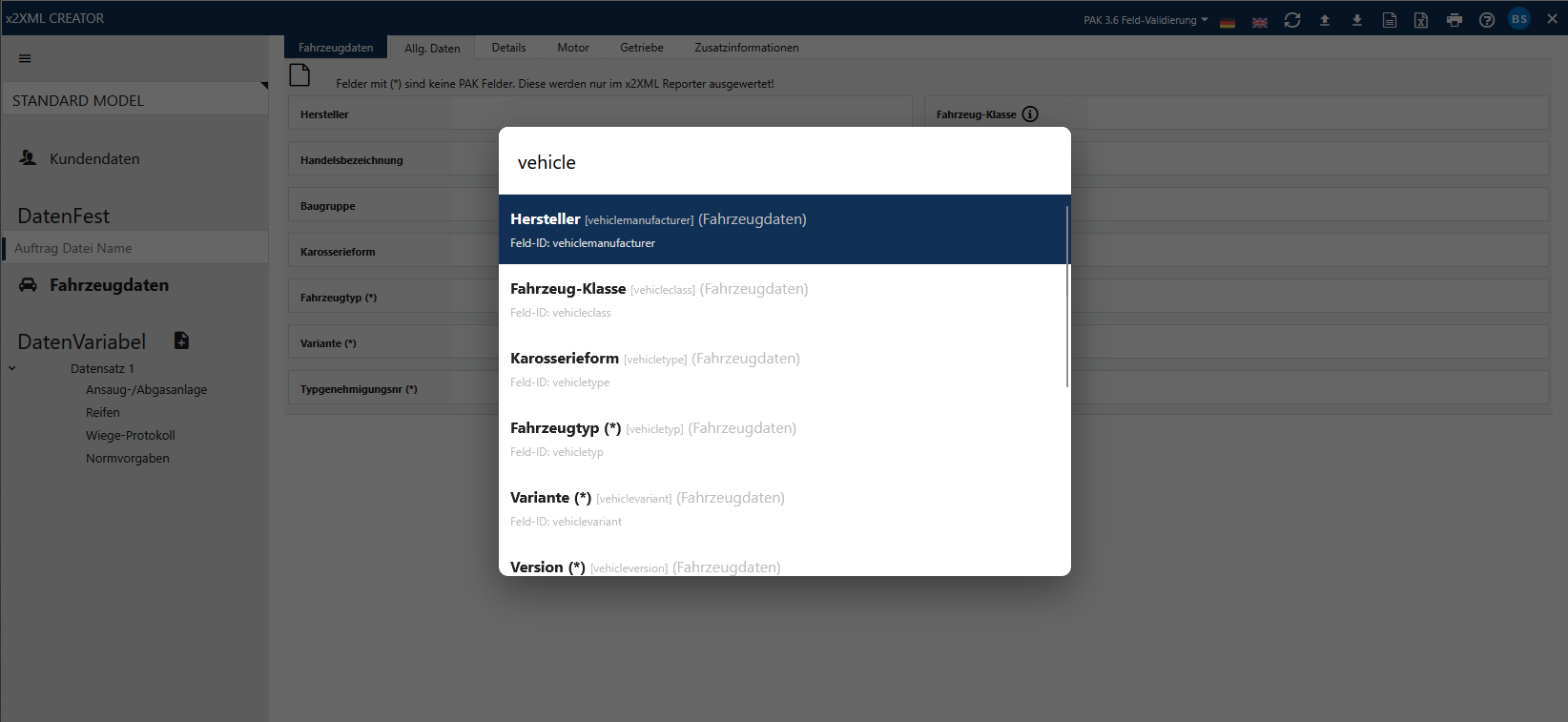
Task: Click the Fahrzeug-Klasse info icon
Action: coord(1030,114)
